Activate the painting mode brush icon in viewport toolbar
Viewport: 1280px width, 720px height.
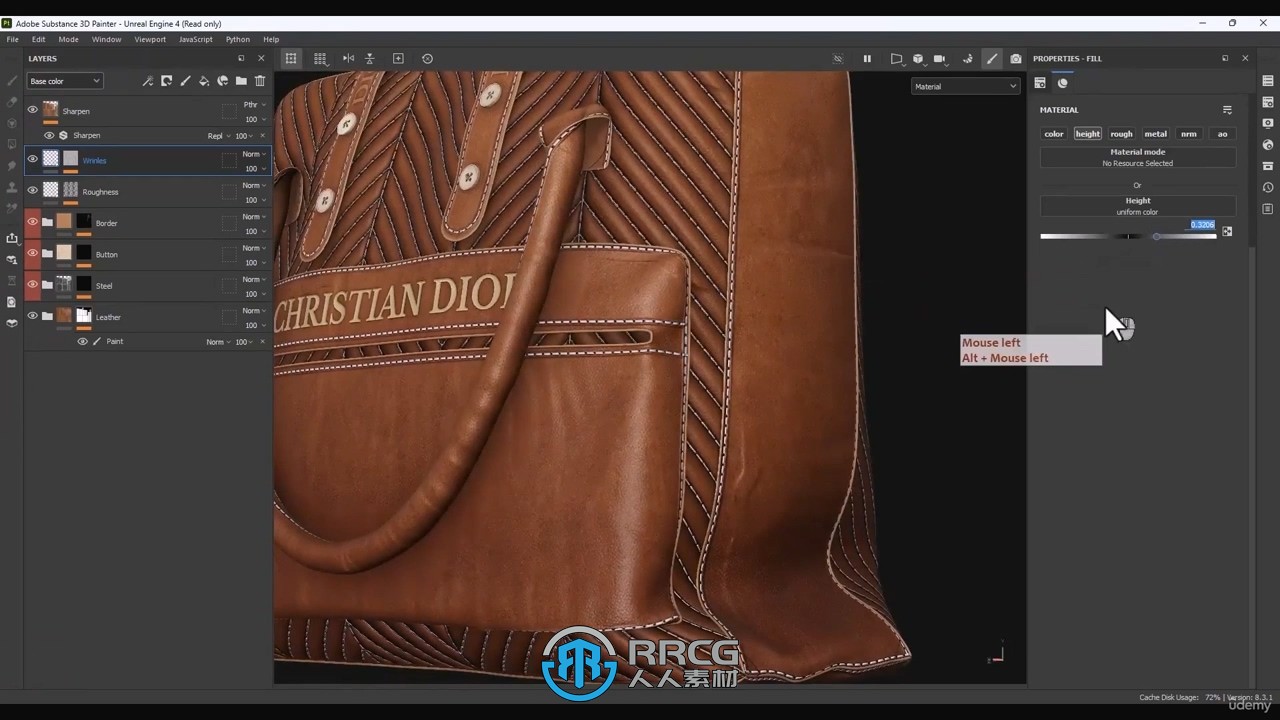(x=992, y=59)
